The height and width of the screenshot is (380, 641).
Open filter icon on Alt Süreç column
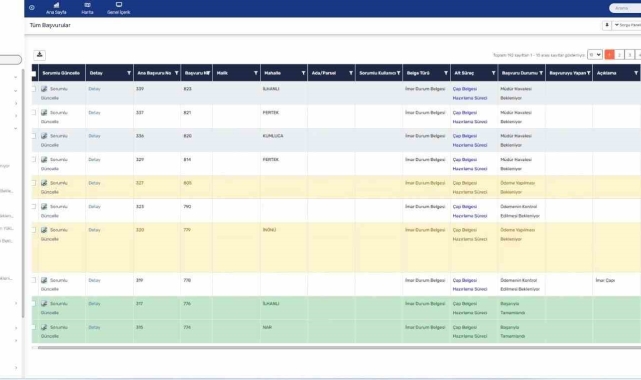(x=493, y=73)
